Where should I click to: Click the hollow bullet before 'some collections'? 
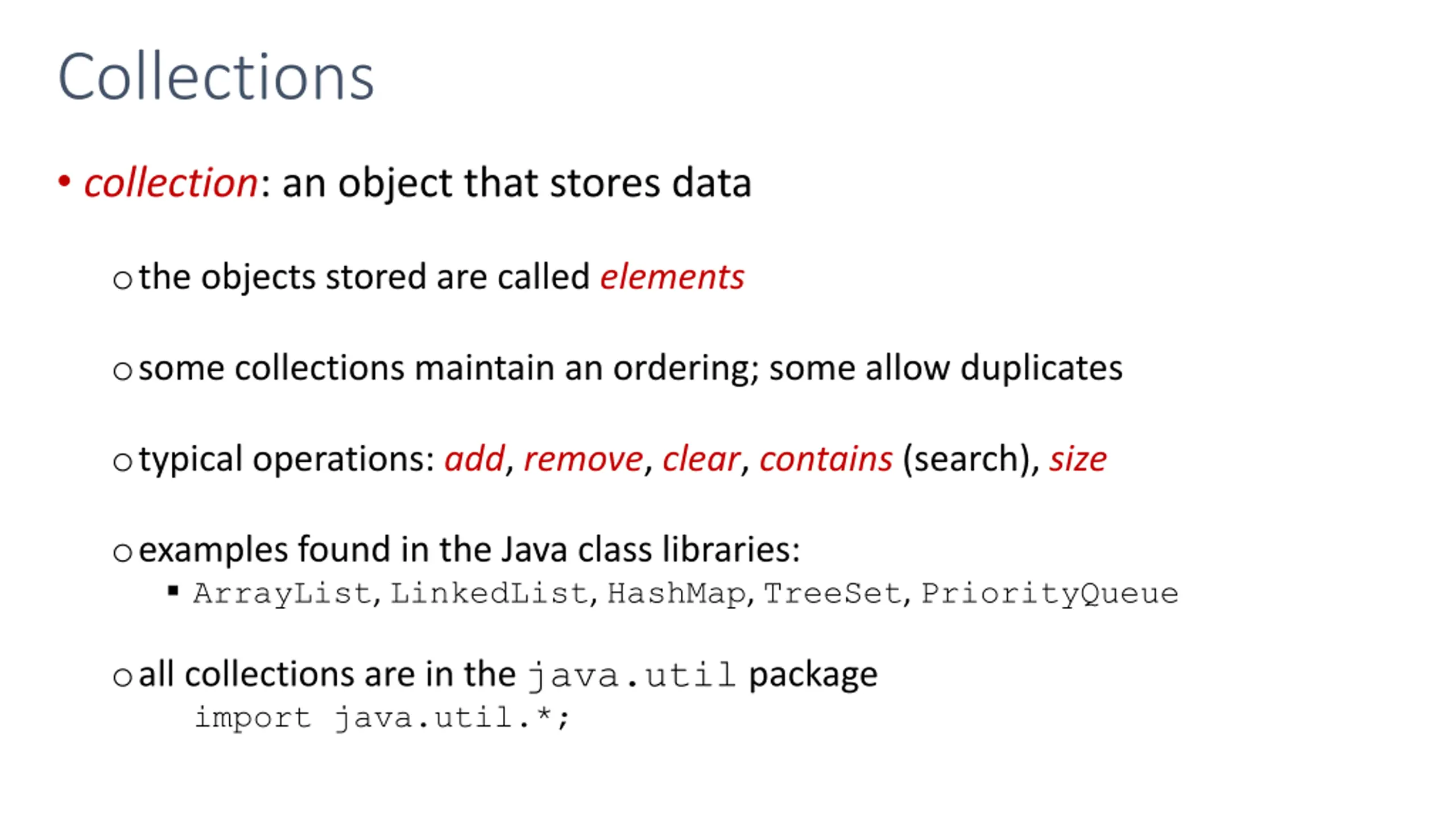pos(122,371)
